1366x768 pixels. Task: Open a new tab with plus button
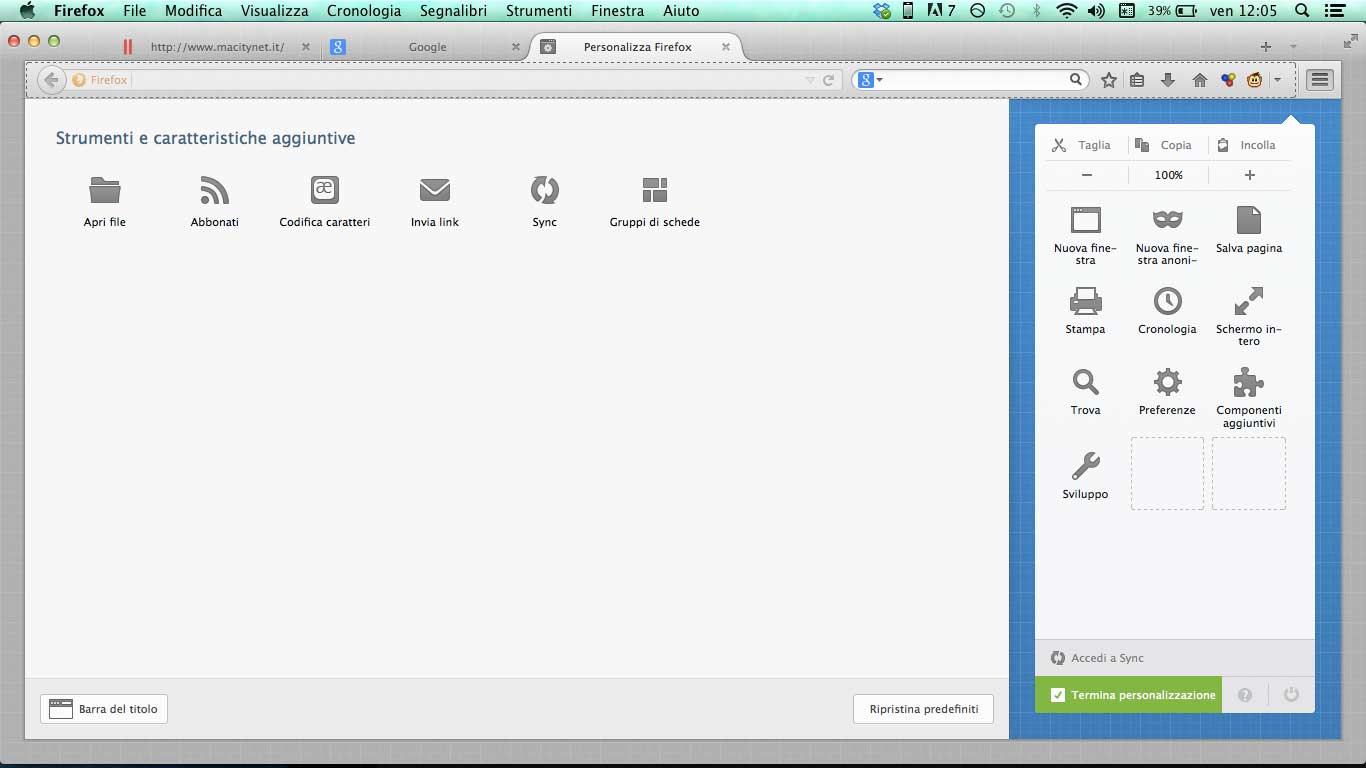pos(1266,47)
